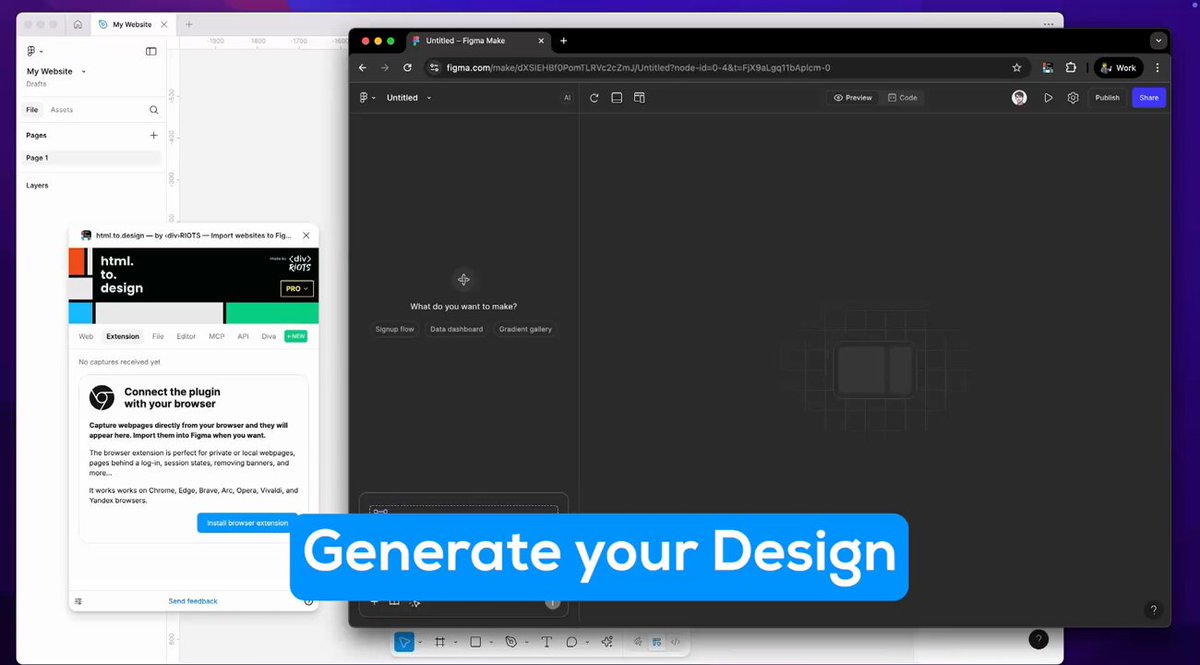Open Chrome tab search chevron

[x=1158, y=41]
